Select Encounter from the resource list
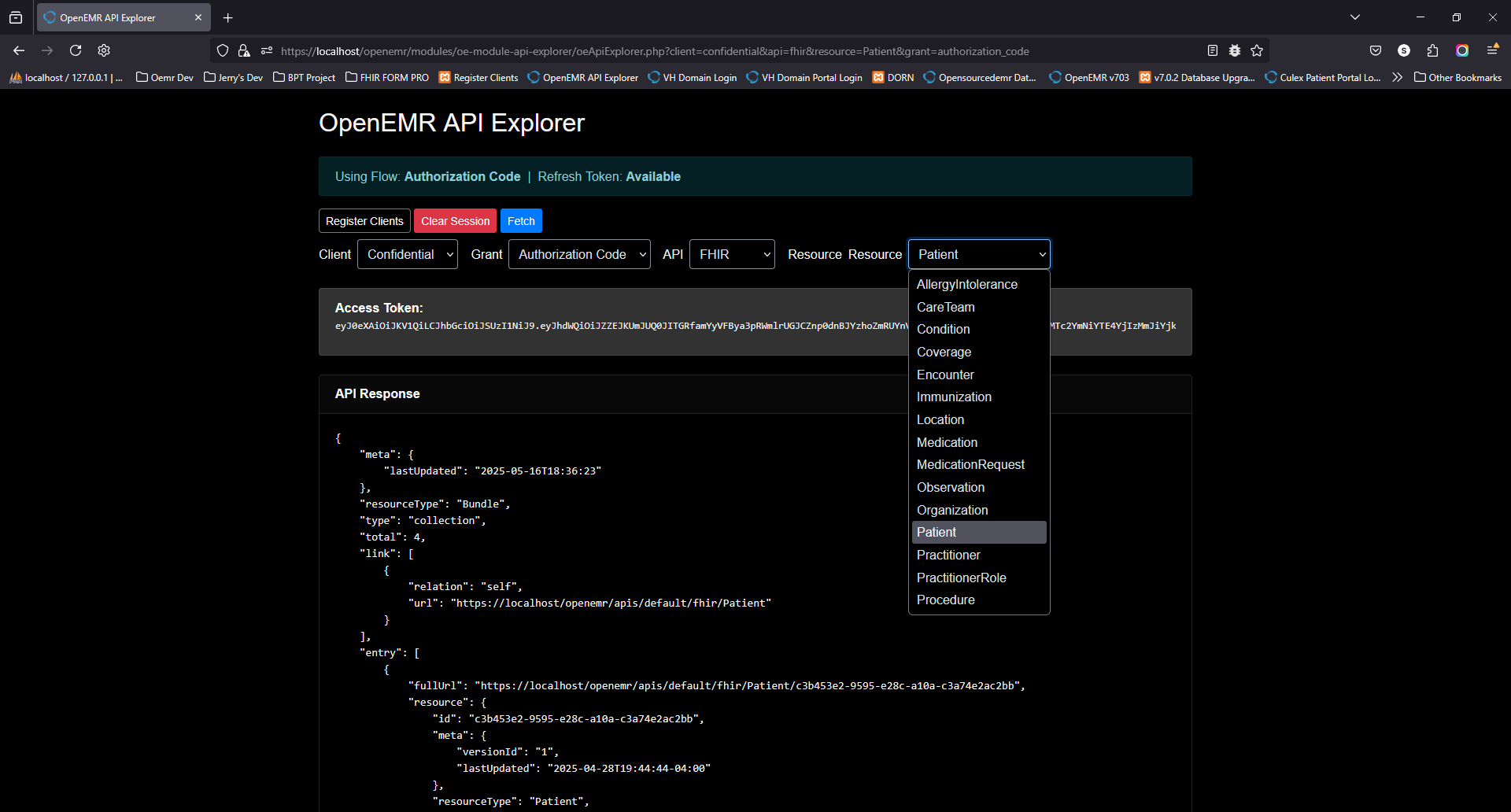 tap(979, 375)
